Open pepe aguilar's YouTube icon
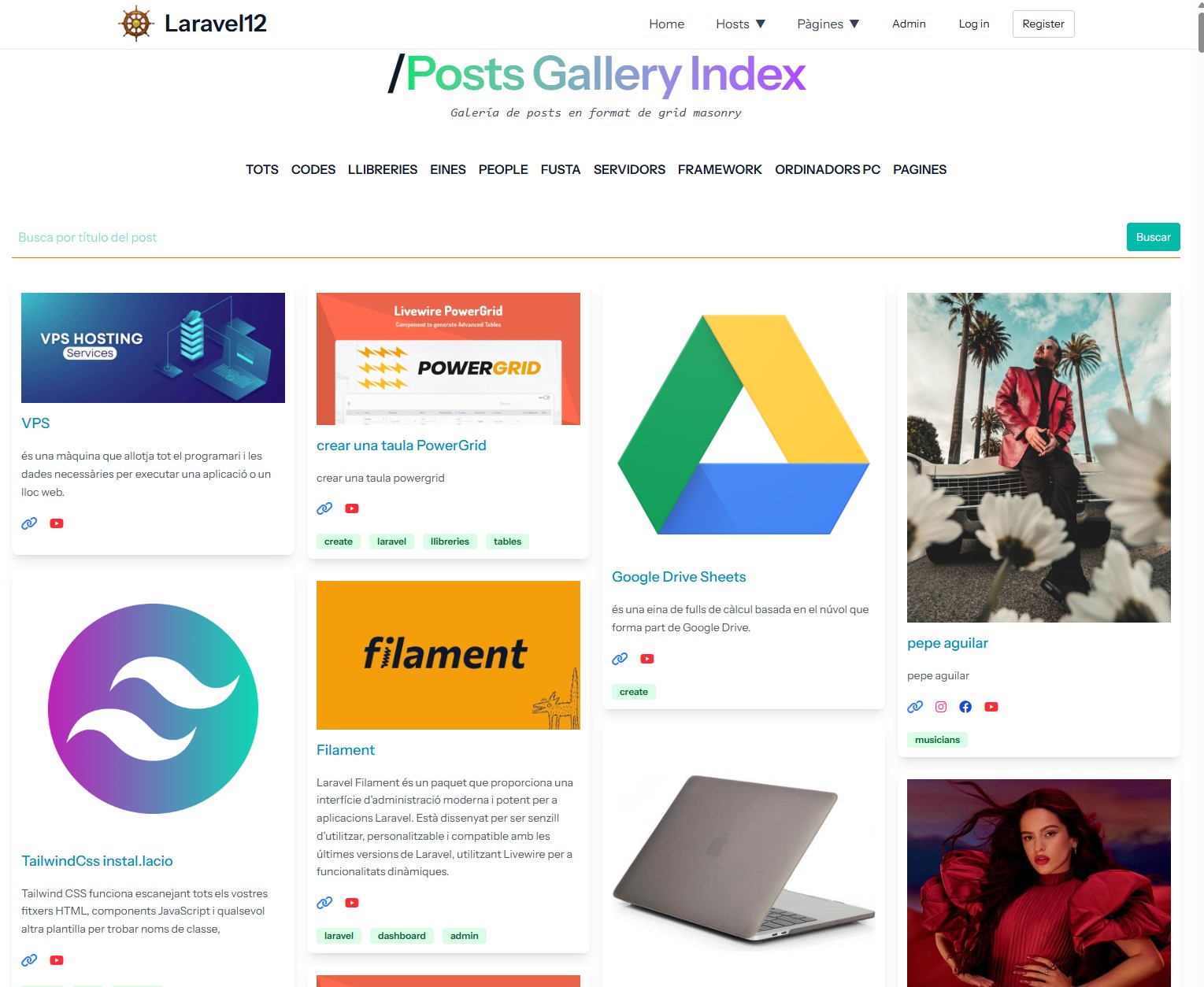The width and height of the screenshot is (1204, 987). [x=991, y=707]
